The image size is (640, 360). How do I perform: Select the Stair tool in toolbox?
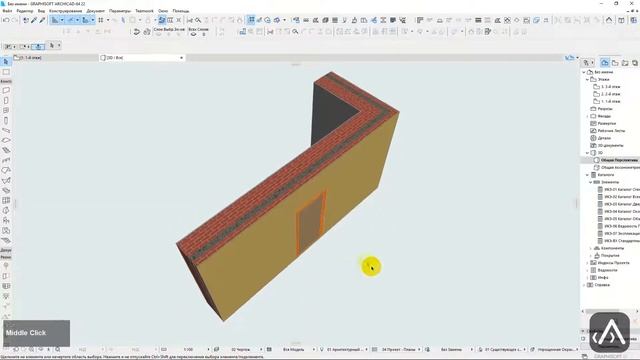(6, 150)
